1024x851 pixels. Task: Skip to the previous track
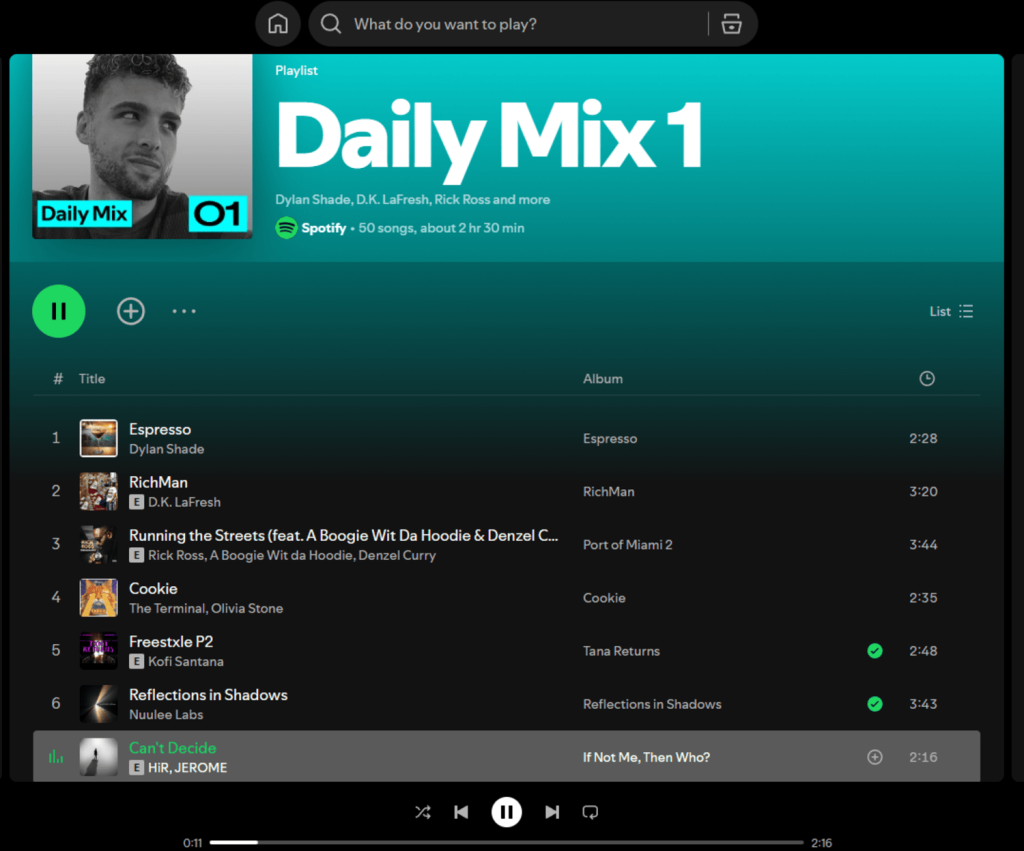(x=461, y=812)
